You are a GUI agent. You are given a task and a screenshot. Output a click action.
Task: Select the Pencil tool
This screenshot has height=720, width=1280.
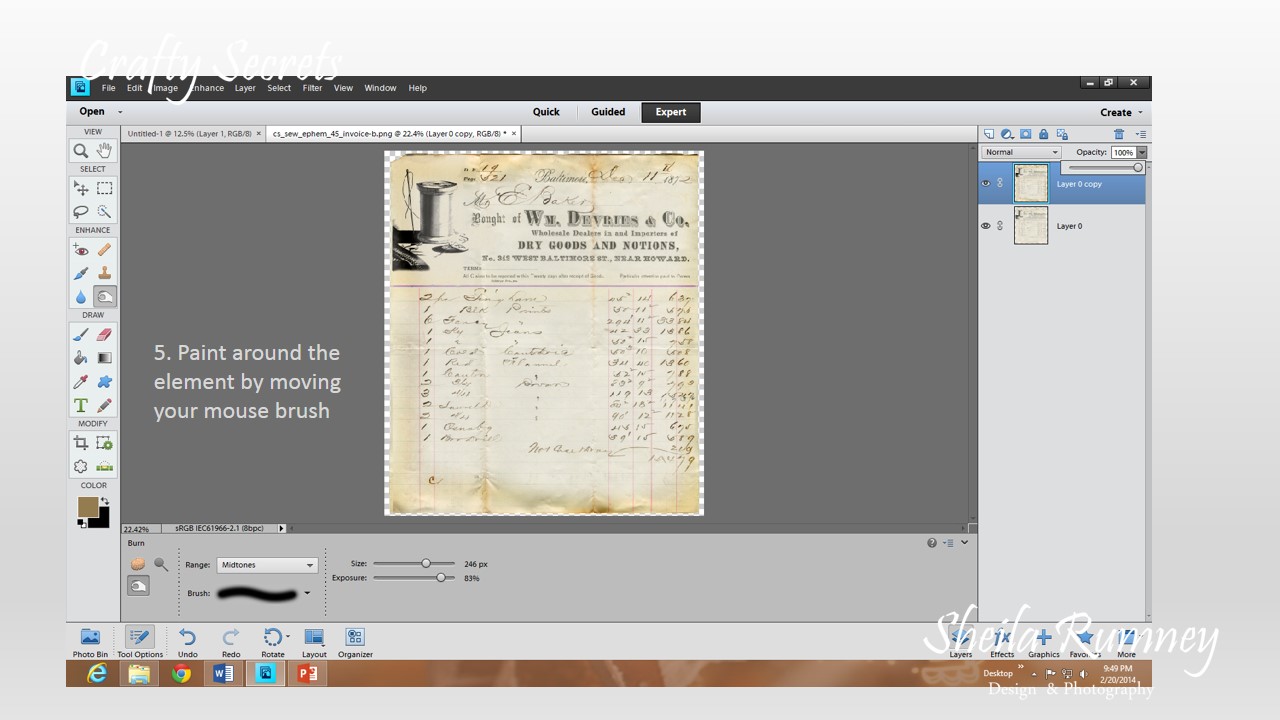tap(104, 405)
